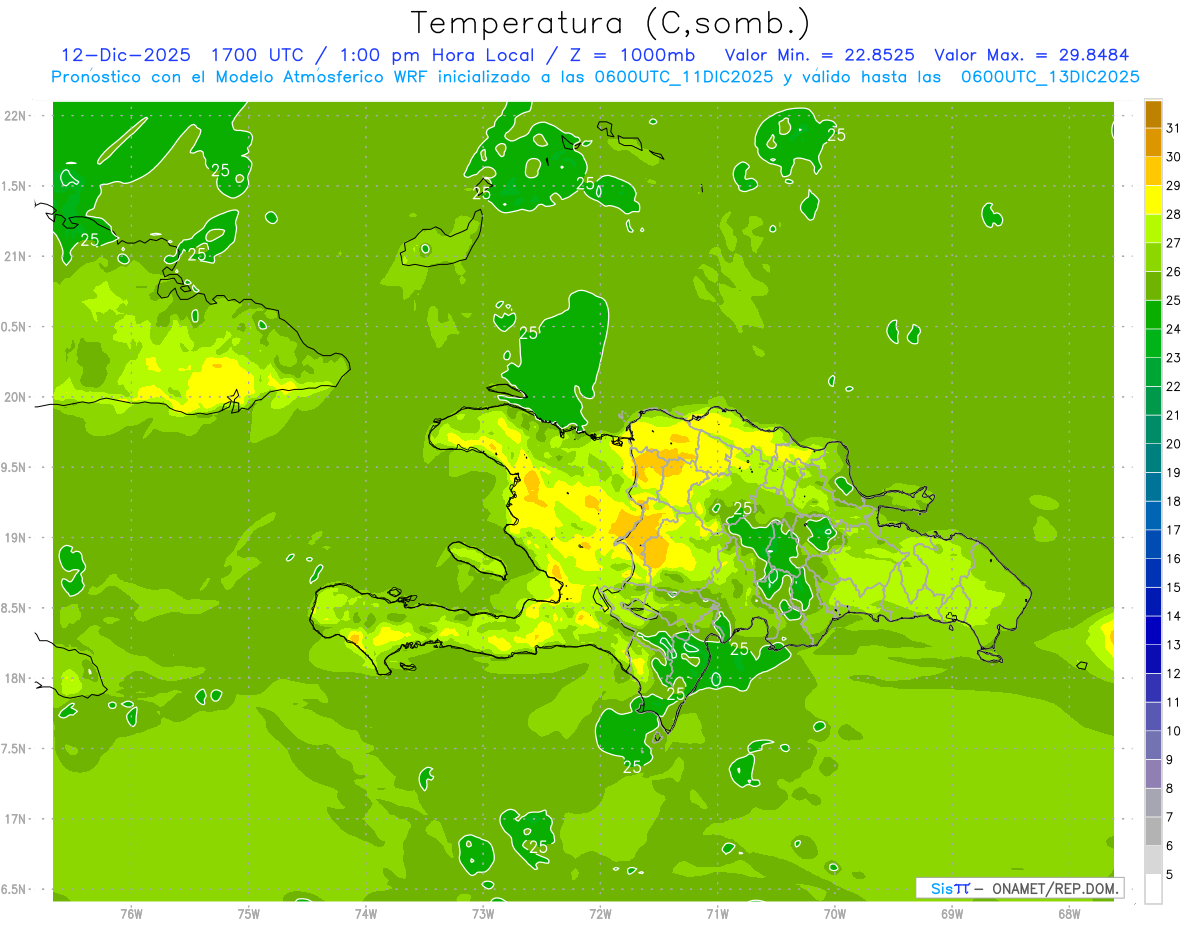This screenshot has height=927, width=1200.
Task: Click the '76W' longitude axis label
Action: (131, 913)
